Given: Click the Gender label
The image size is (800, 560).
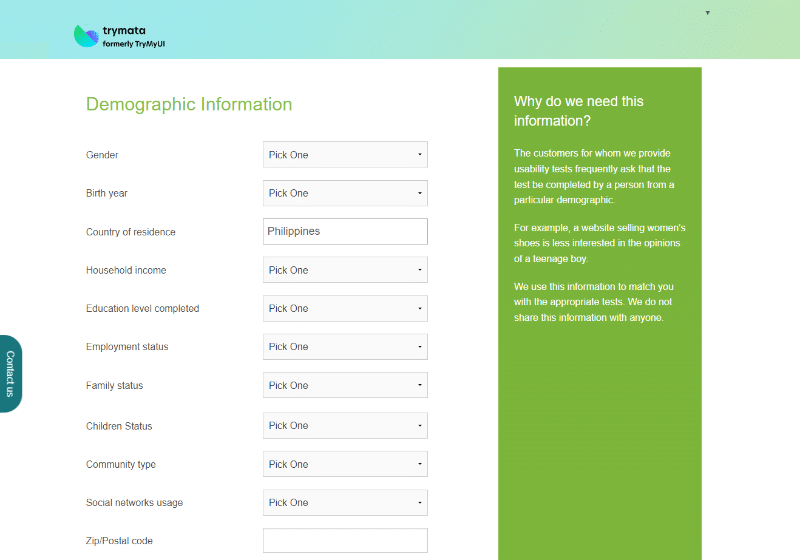Looking at the screenshot, I should tap(102, 155).
